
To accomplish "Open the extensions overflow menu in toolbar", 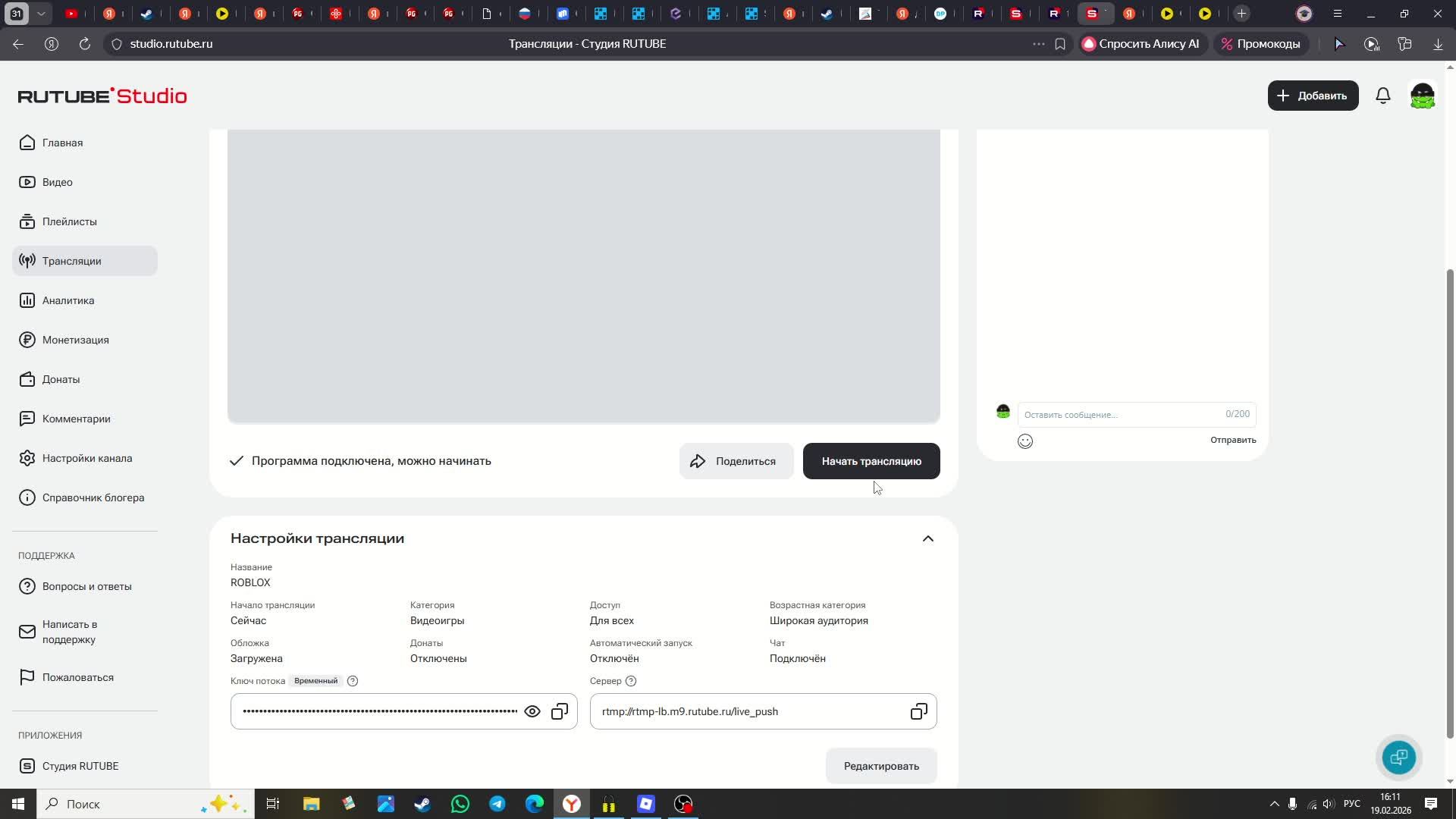I will pos(1039,43).
